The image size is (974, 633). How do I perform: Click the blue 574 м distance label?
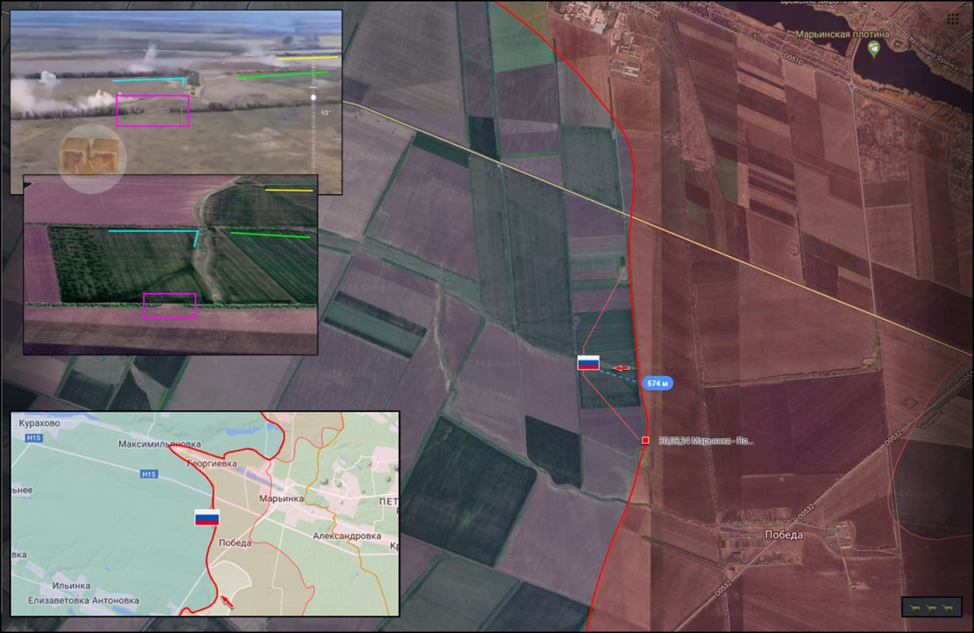[657, 383]
